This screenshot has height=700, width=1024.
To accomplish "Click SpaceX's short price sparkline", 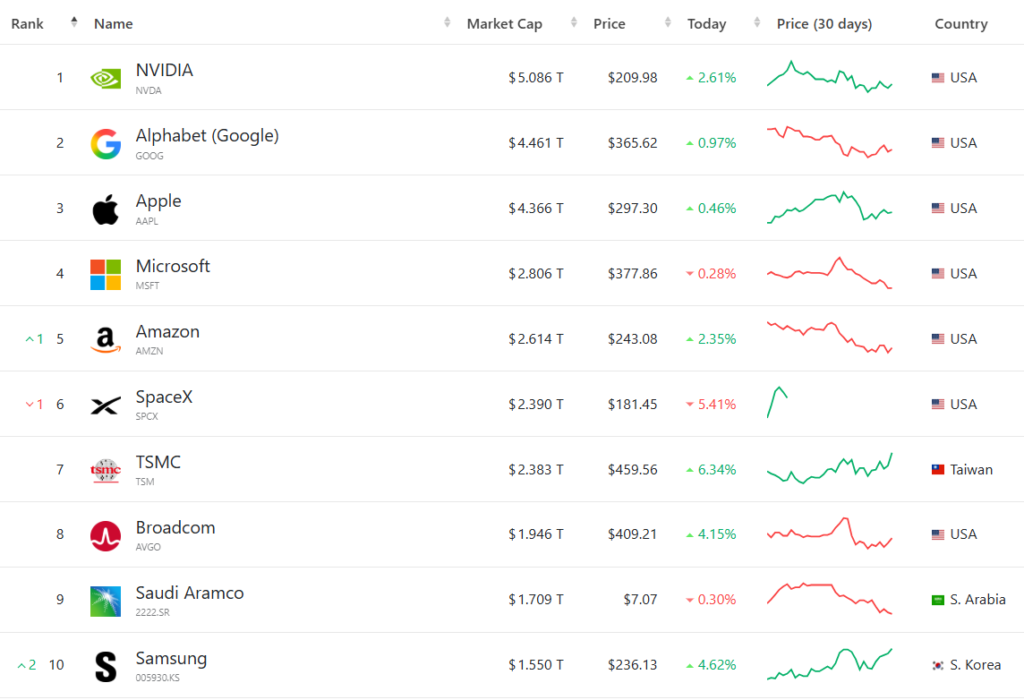I will (x=777, y=402).
